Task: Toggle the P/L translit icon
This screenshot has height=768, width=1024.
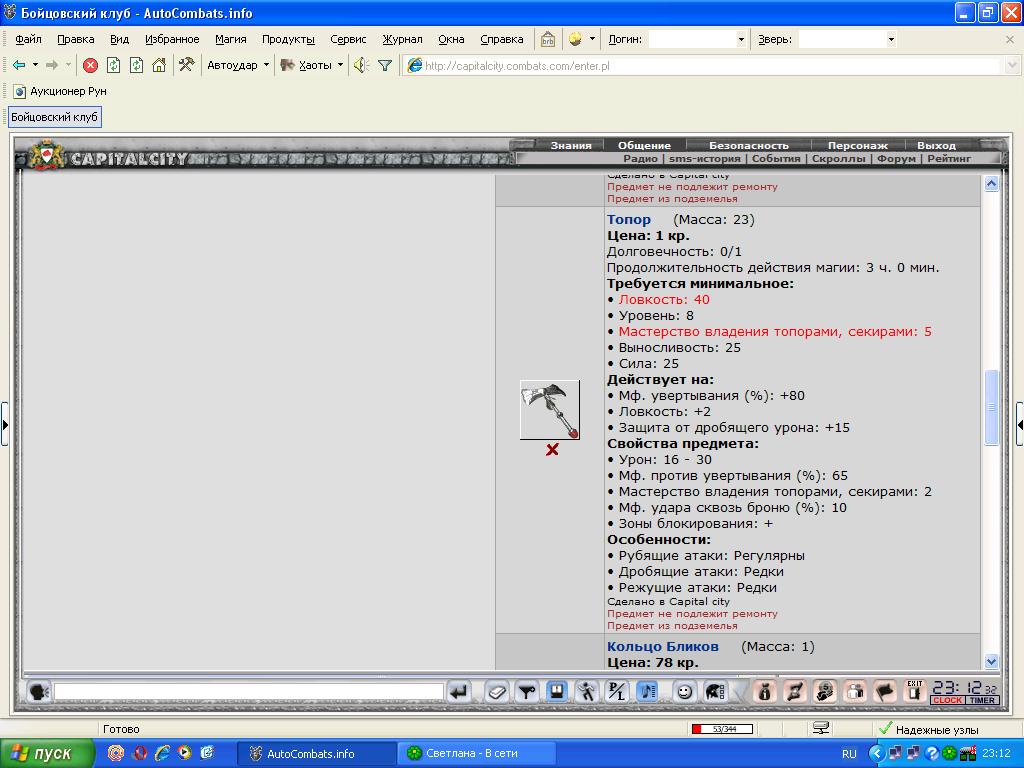Action: point(616,691)
